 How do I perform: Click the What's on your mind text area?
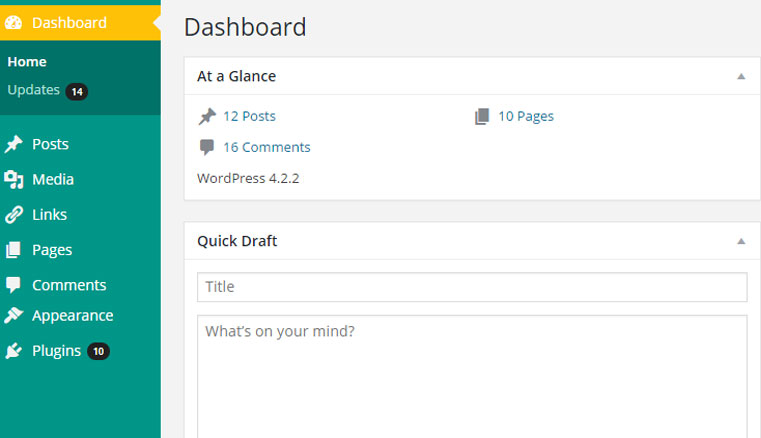pyautogui.click(x=472, y=377)
